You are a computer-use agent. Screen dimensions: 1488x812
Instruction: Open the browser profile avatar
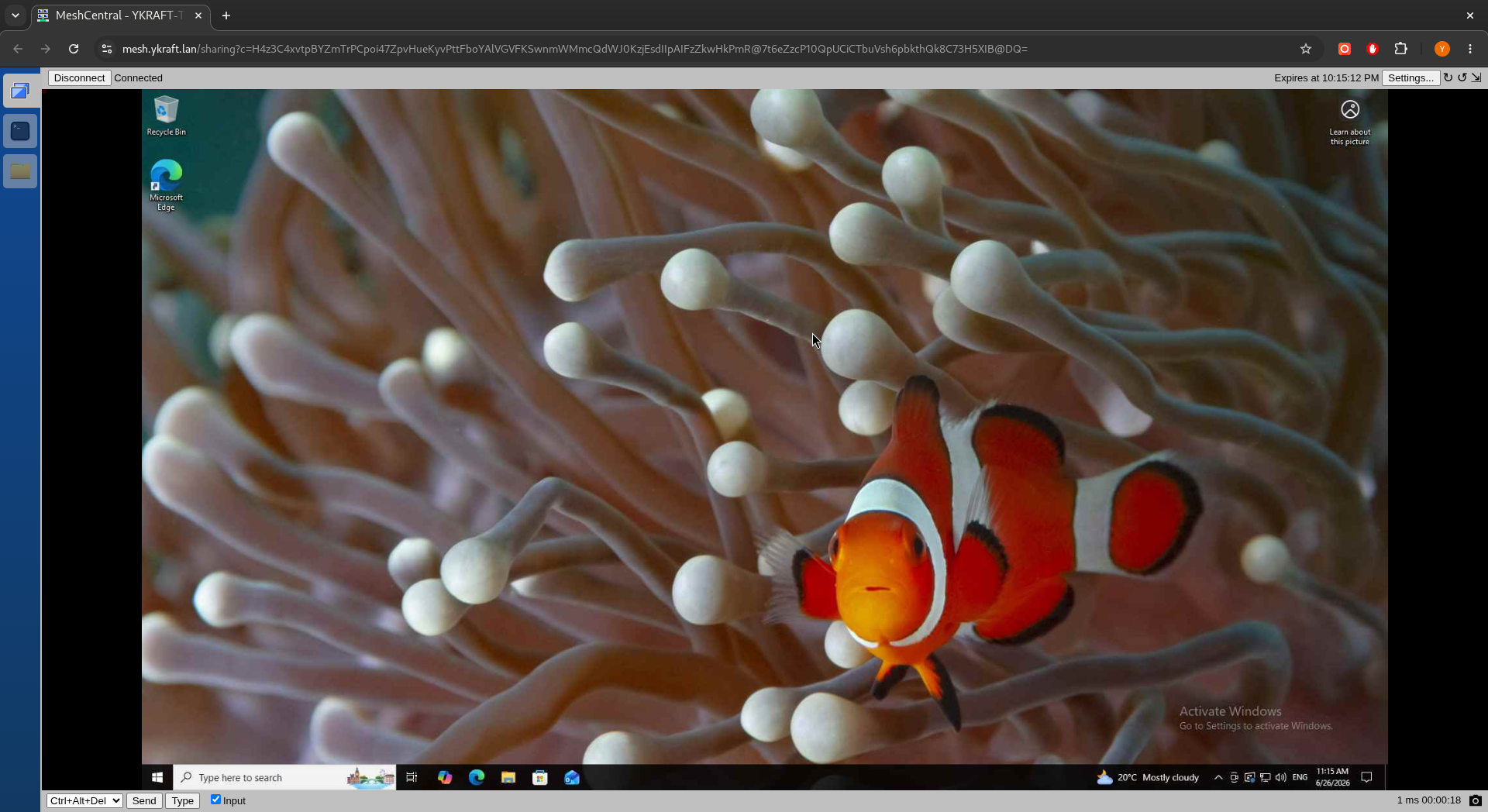click(x=1442, y=49)
